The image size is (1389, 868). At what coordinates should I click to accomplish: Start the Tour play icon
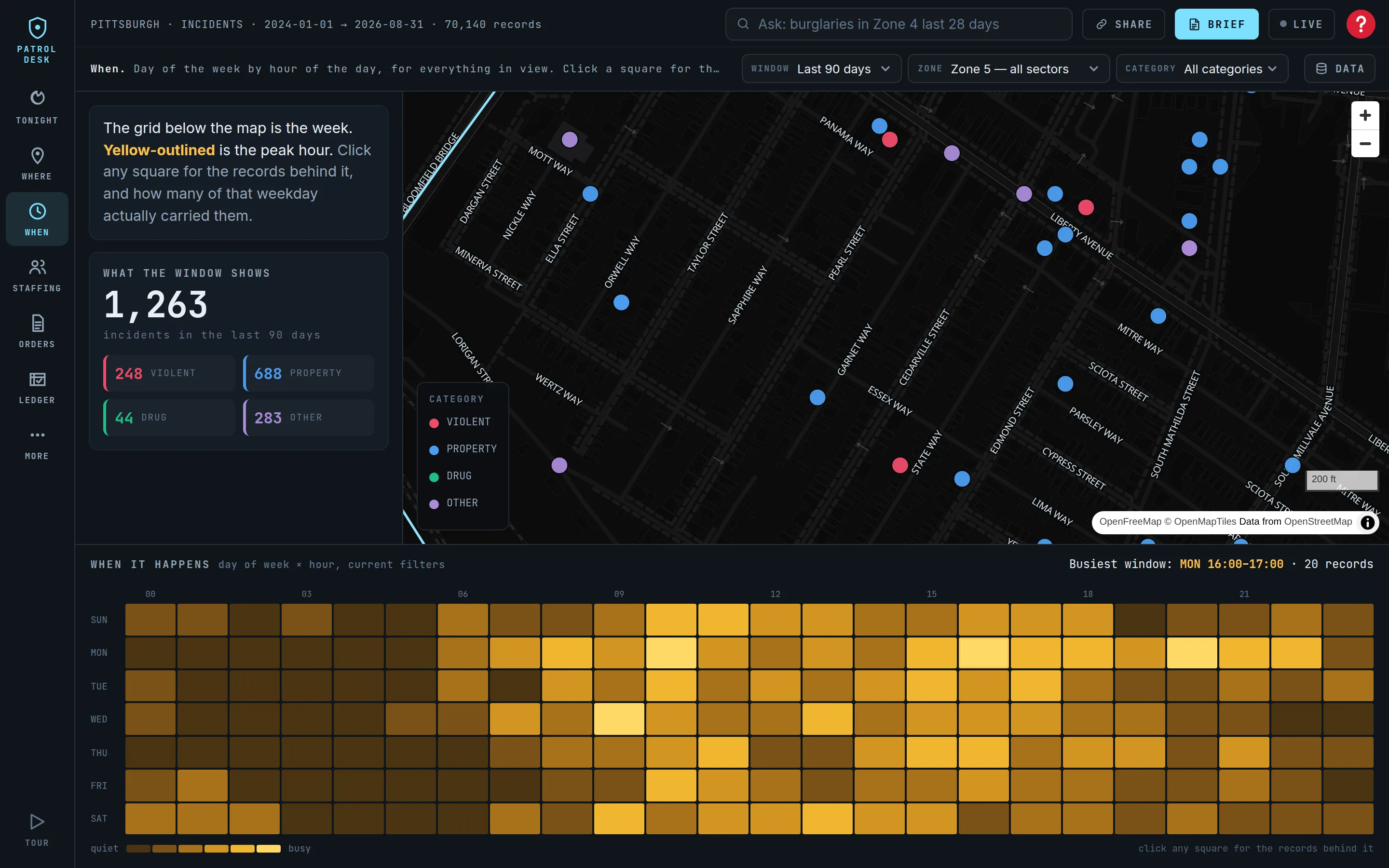37,829
